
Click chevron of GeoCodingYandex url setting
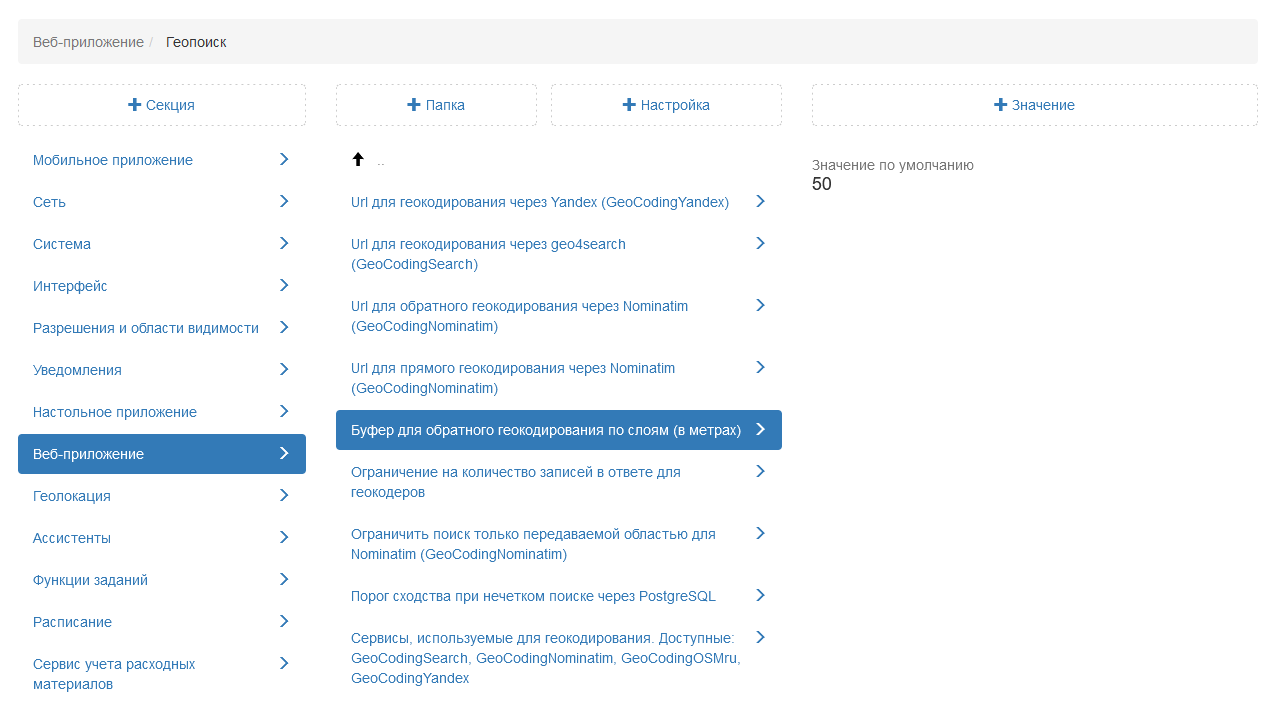tap(760, 201)
